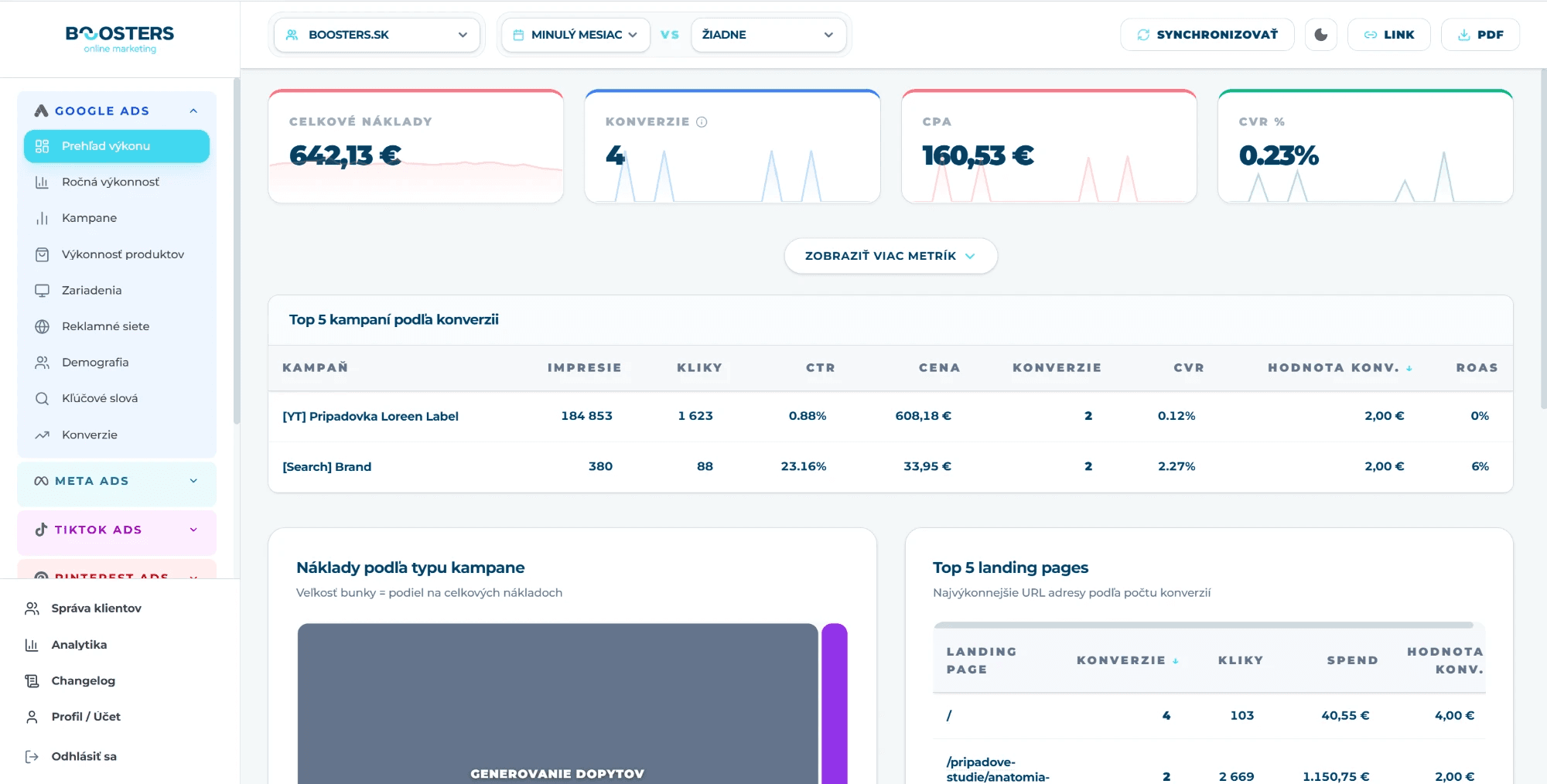
Task: Click the Meta Ads infinity logo icon
Action: click(x=41, y=481)
